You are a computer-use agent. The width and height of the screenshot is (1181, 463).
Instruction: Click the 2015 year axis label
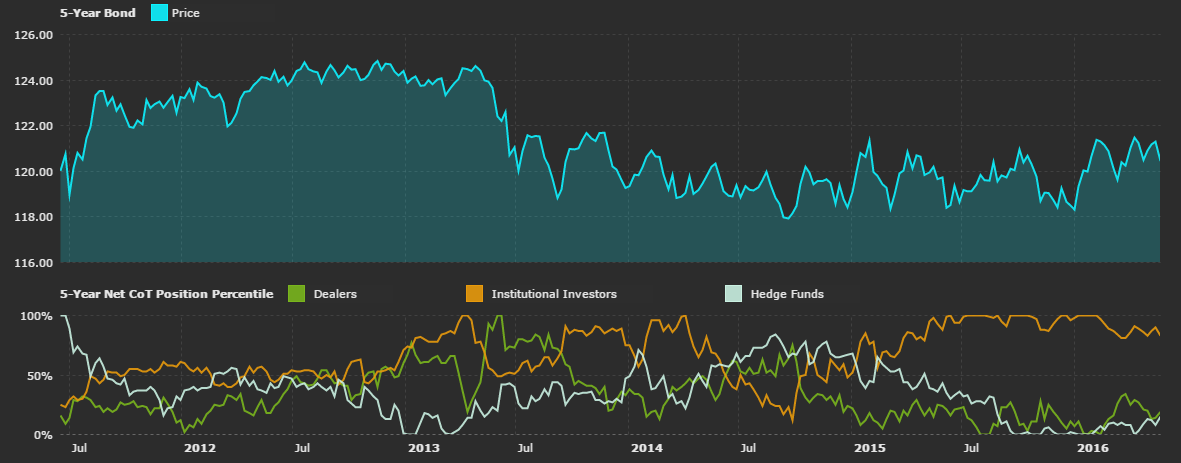point(870,449)
